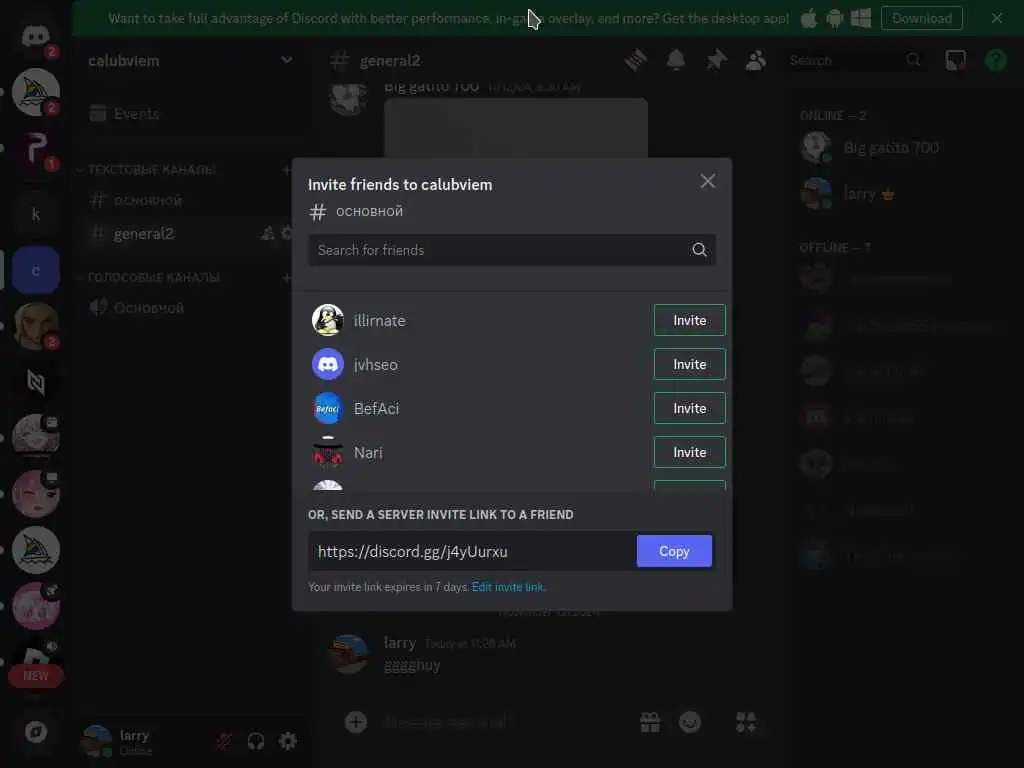Dismiss the desktop app banner
This screenshot has width=1024, height=768.
tap(997, 18)
